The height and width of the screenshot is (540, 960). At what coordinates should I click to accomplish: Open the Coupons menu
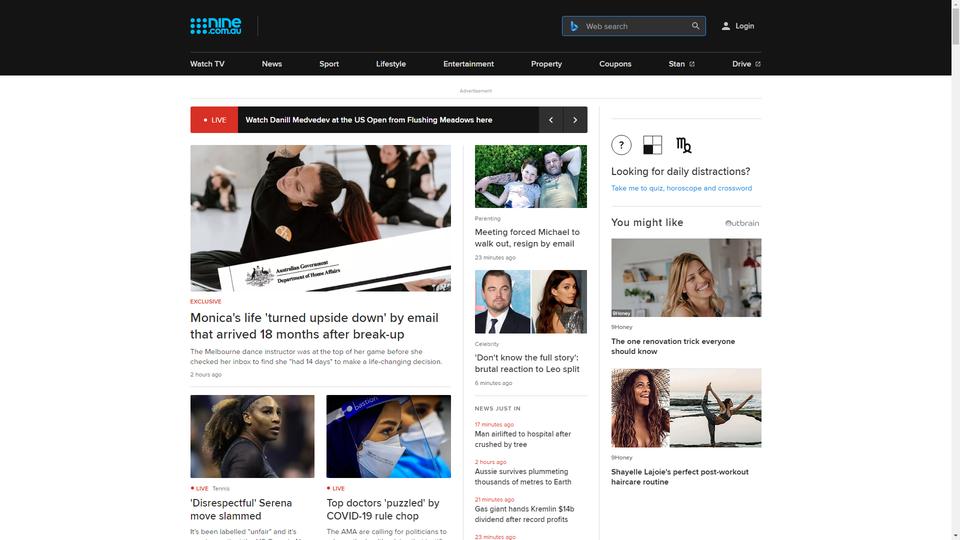point(615,64)
